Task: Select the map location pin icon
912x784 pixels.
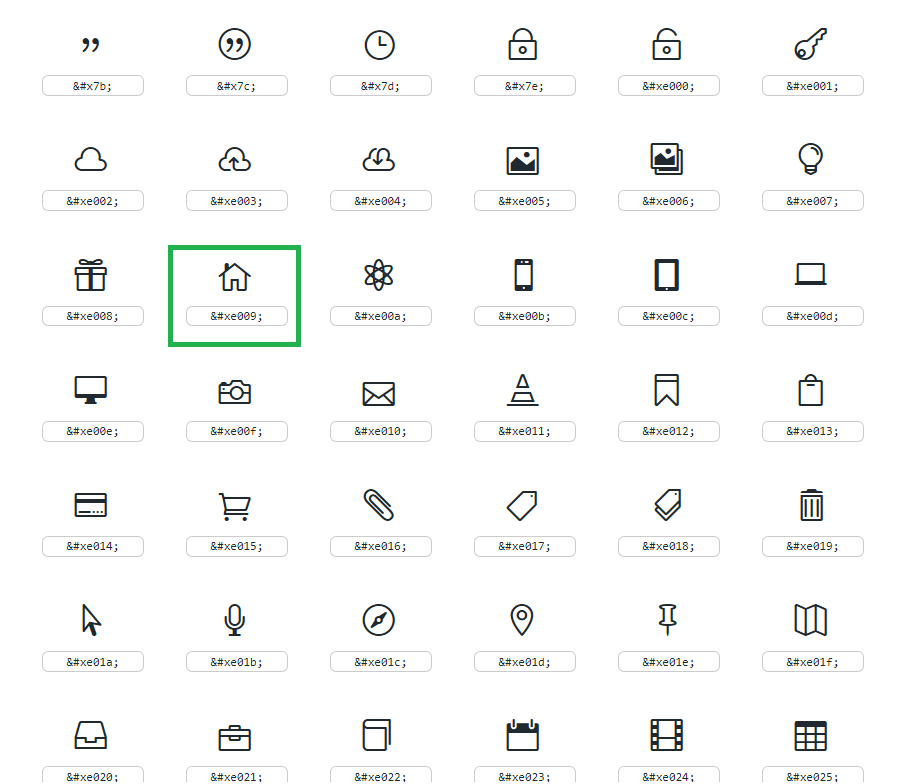Action: [522, 620]
